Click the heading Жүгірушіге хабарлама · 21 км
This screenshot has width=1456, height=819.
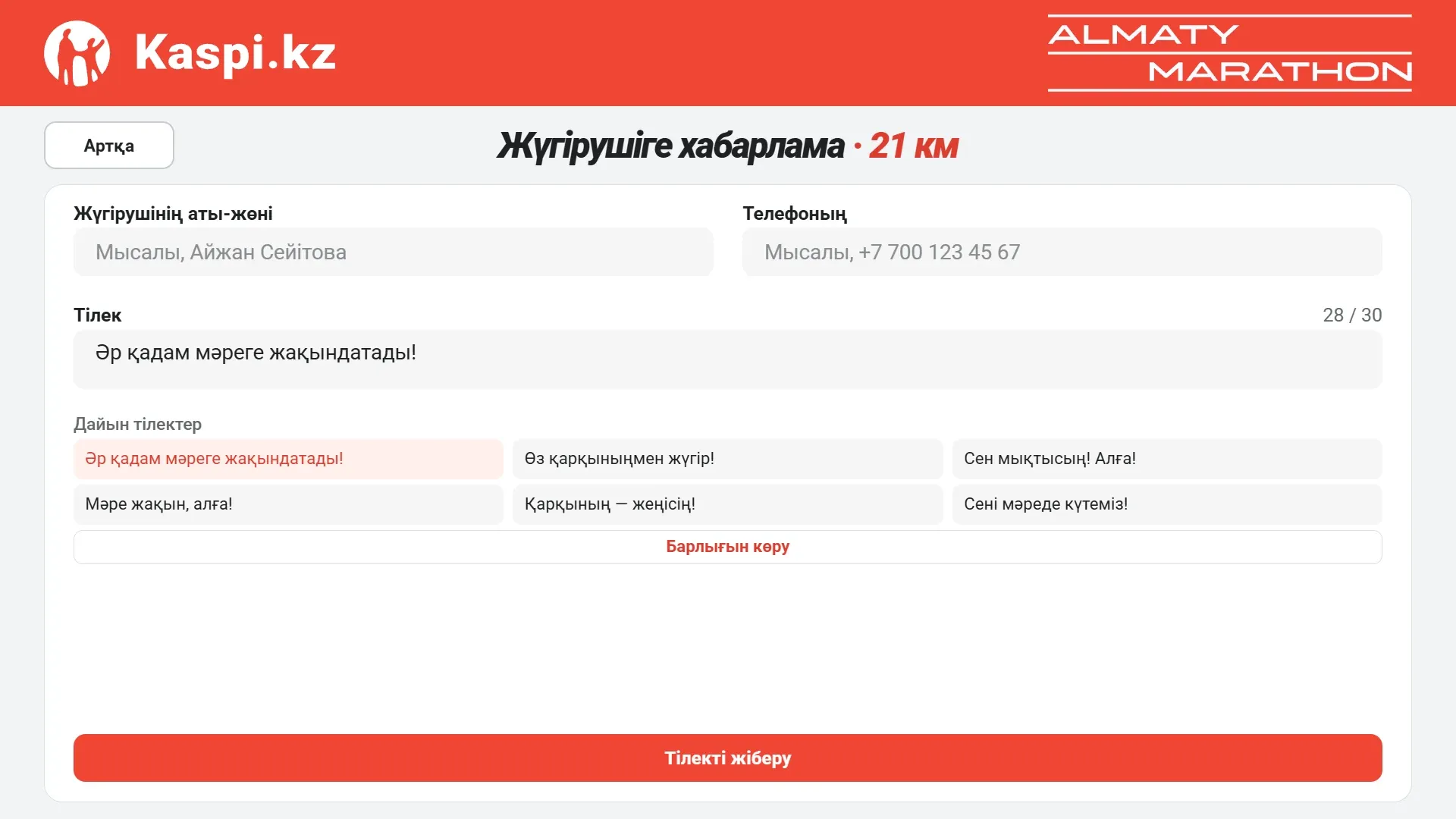pyautogui.click(x=728, y=146)
